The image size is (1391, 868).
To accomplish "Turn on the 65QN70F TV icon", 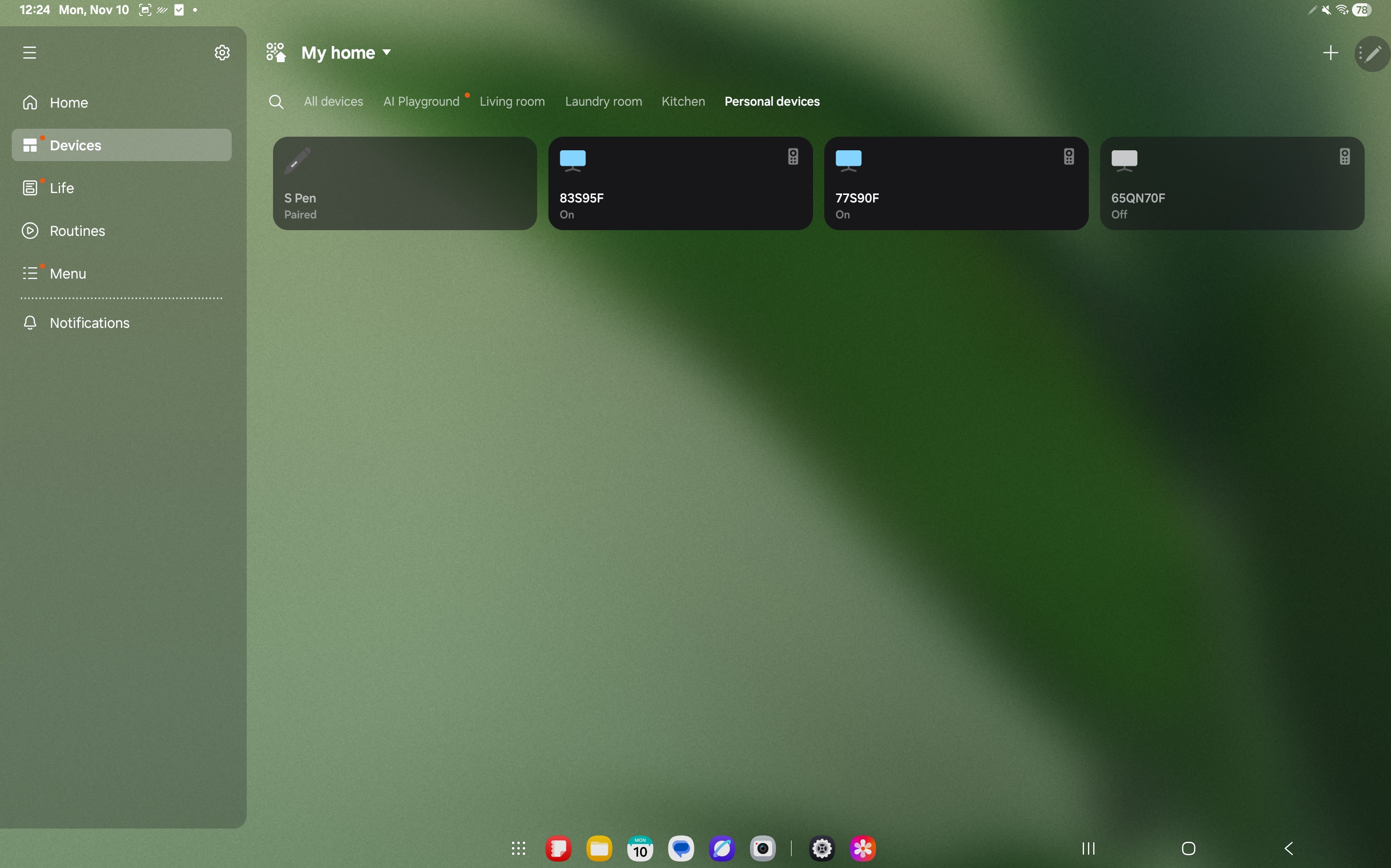I will point(1124,160).
